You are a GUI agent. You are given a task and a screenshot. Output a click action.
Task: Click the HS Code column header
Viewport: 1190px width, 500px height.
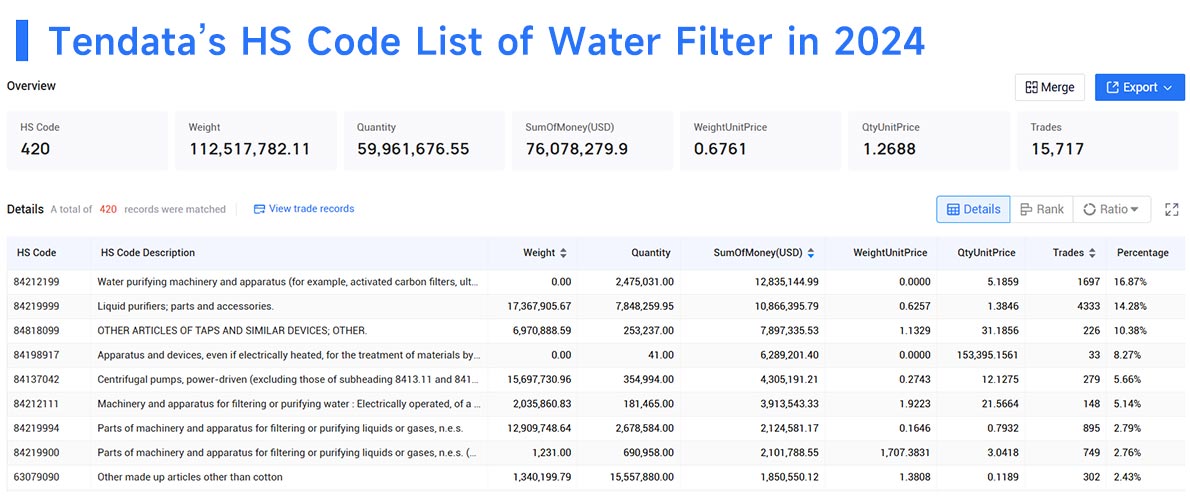point(36,253)
